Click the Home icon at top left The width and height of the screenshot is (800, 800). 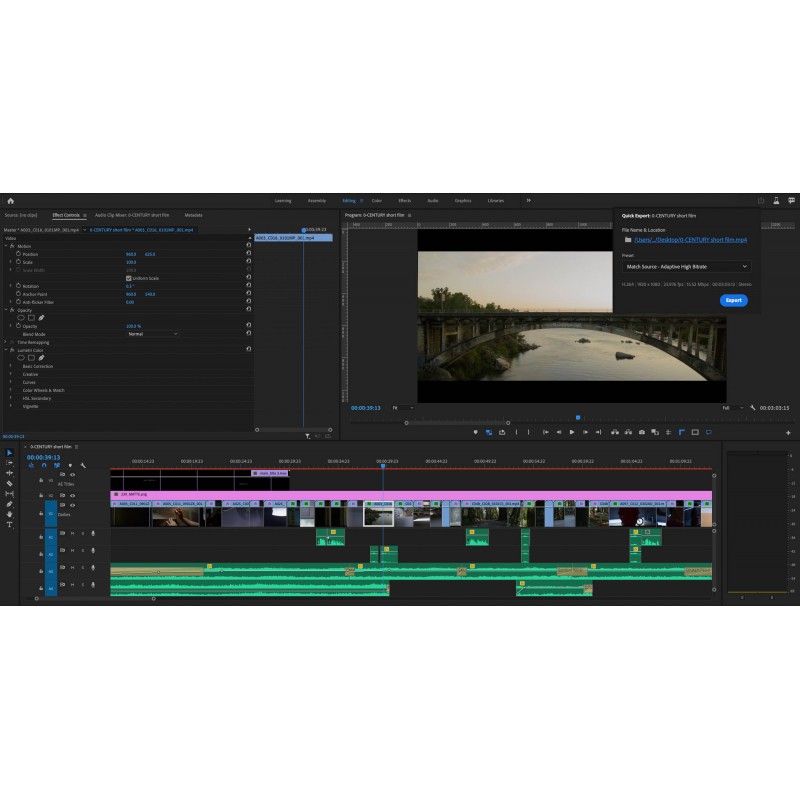(11, 201)
